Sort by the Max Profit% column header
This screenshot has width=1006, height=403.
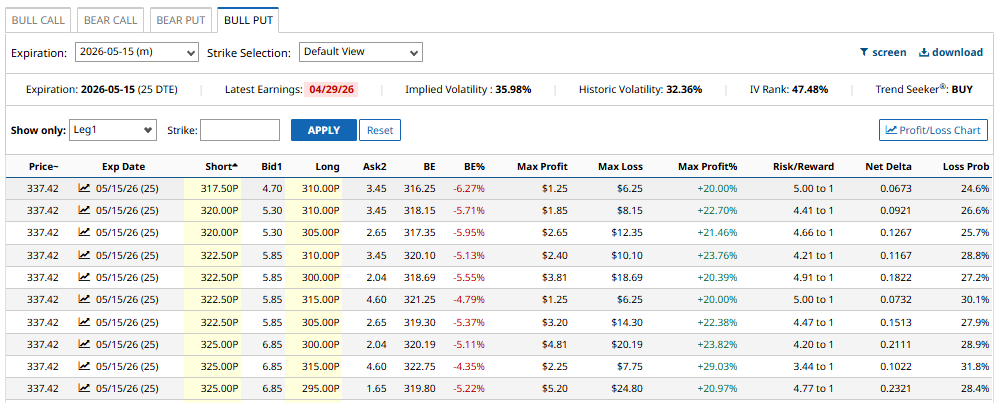pyautogui.click(x=707, y=166)
